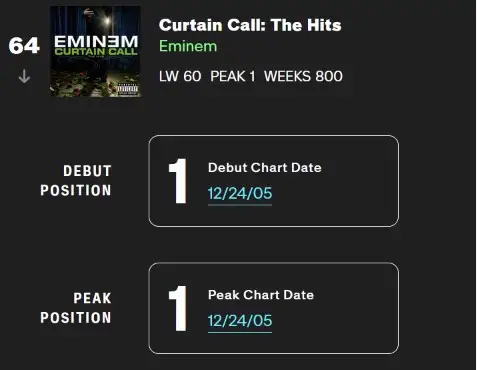The width and height of the screenshot is (477, 370).
Task: Select the Debut Position label
Action: (x=76, y=181)
